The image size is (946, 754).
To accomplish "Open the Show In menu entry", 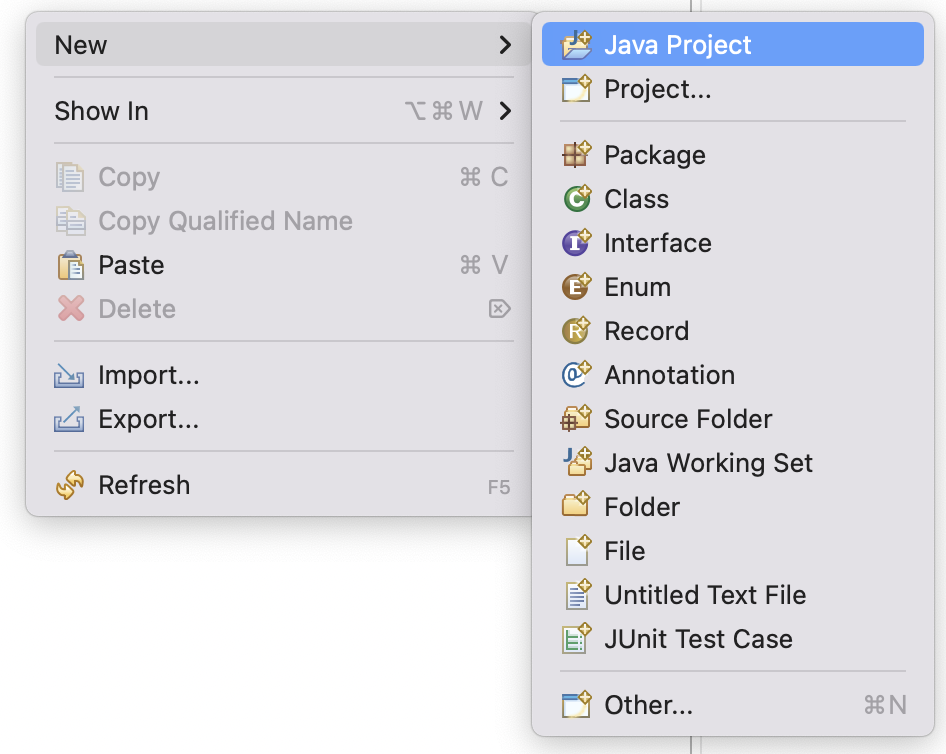I will click(284, 110).
